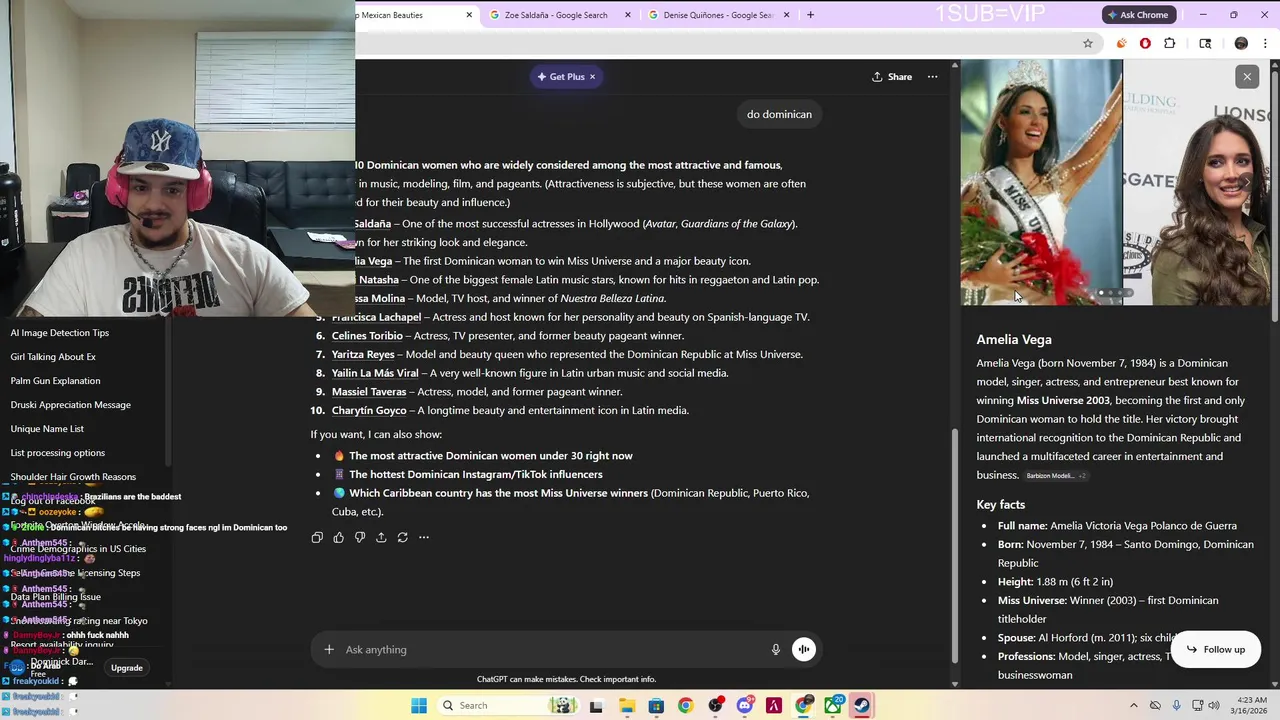Give thumbs down to the response
This screenshot has width=1280, height=720.
point(360,538)
